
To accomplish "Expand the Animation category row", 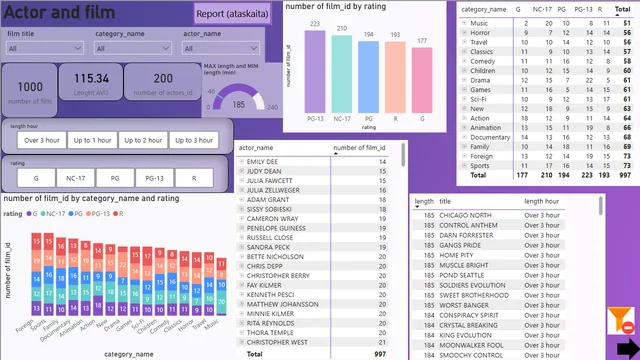I will [464, 127].
